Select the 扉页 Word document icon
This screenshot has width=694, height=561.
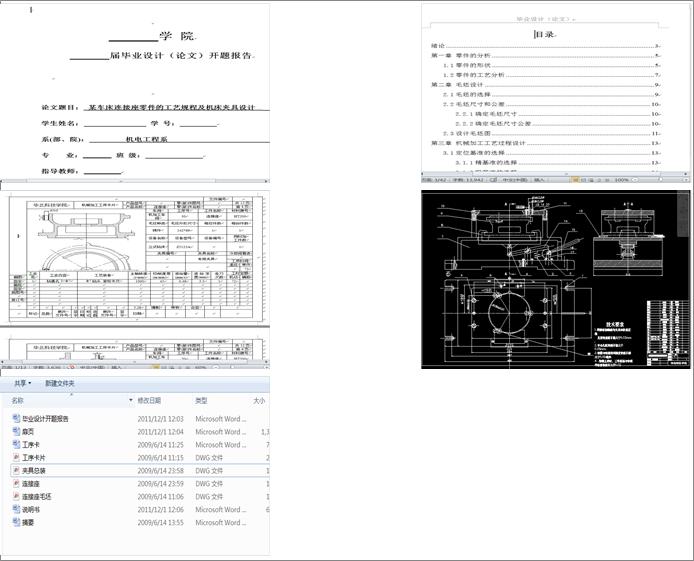click(x=16, y=432)
